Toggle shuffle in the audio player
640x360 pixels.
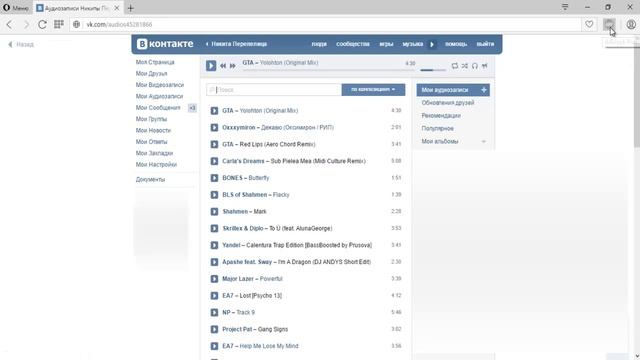(x=464, y=66)
